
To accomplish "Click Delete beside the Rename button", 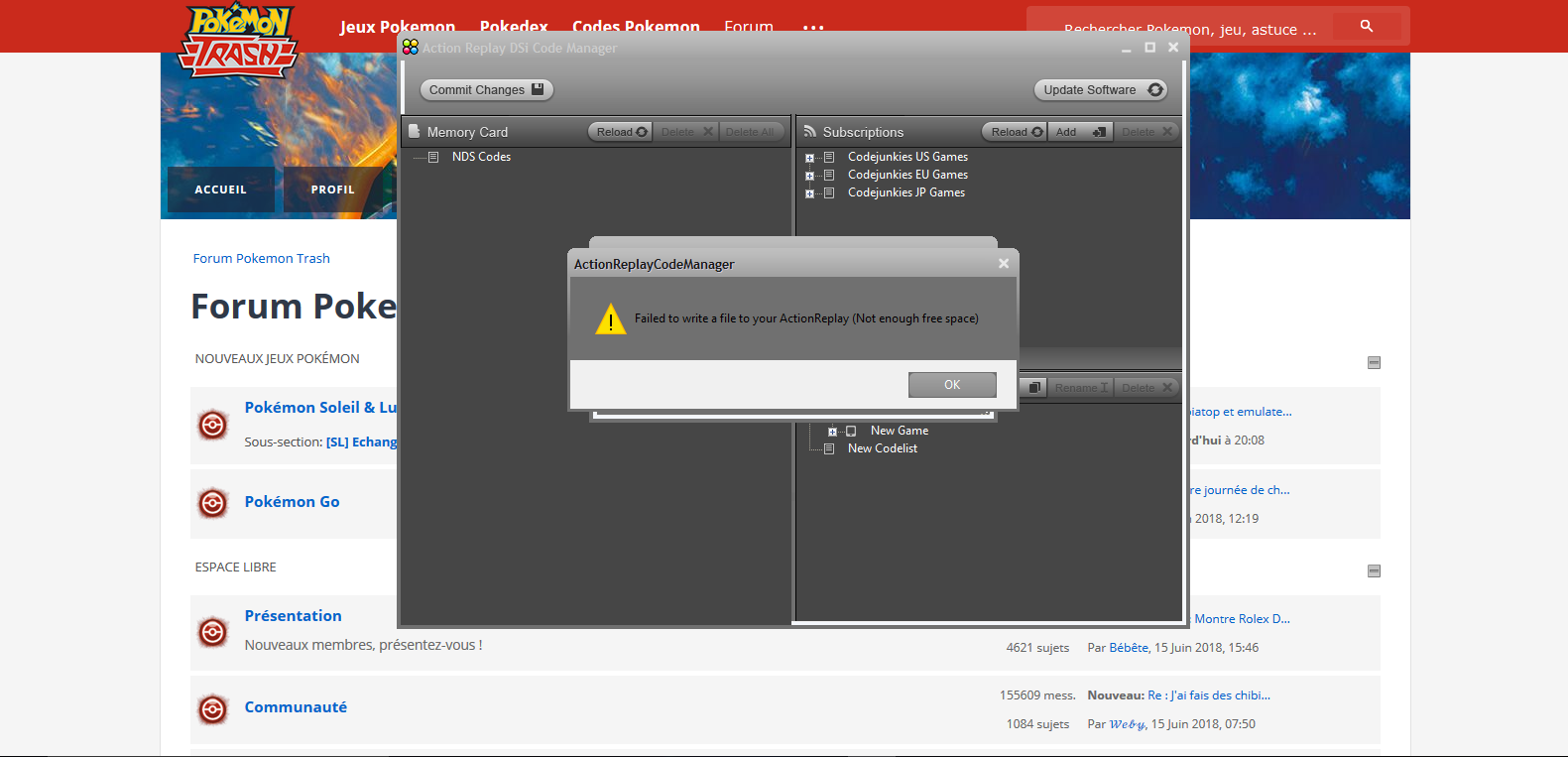I will tap(1146, 387).
